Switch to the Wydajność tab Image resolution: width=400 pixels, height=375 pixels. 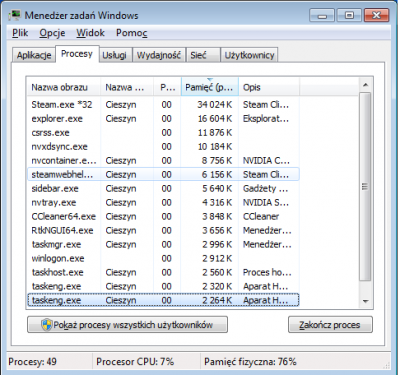click(x=159, y=55)
